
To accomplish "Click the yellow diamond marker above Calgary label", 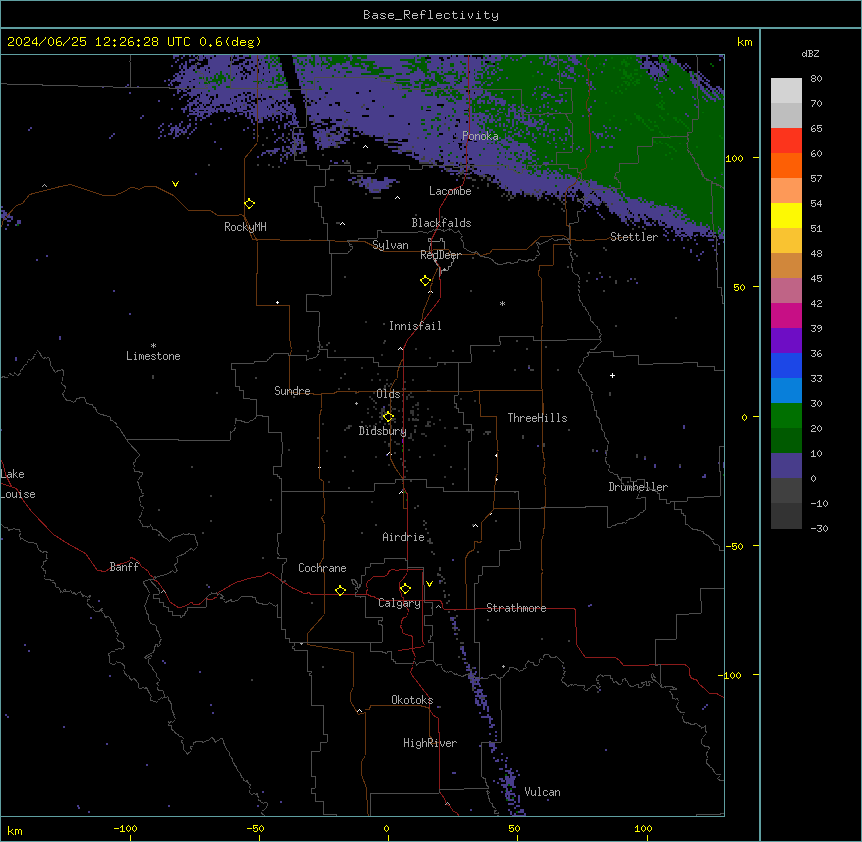I will [x=405, y=589].
